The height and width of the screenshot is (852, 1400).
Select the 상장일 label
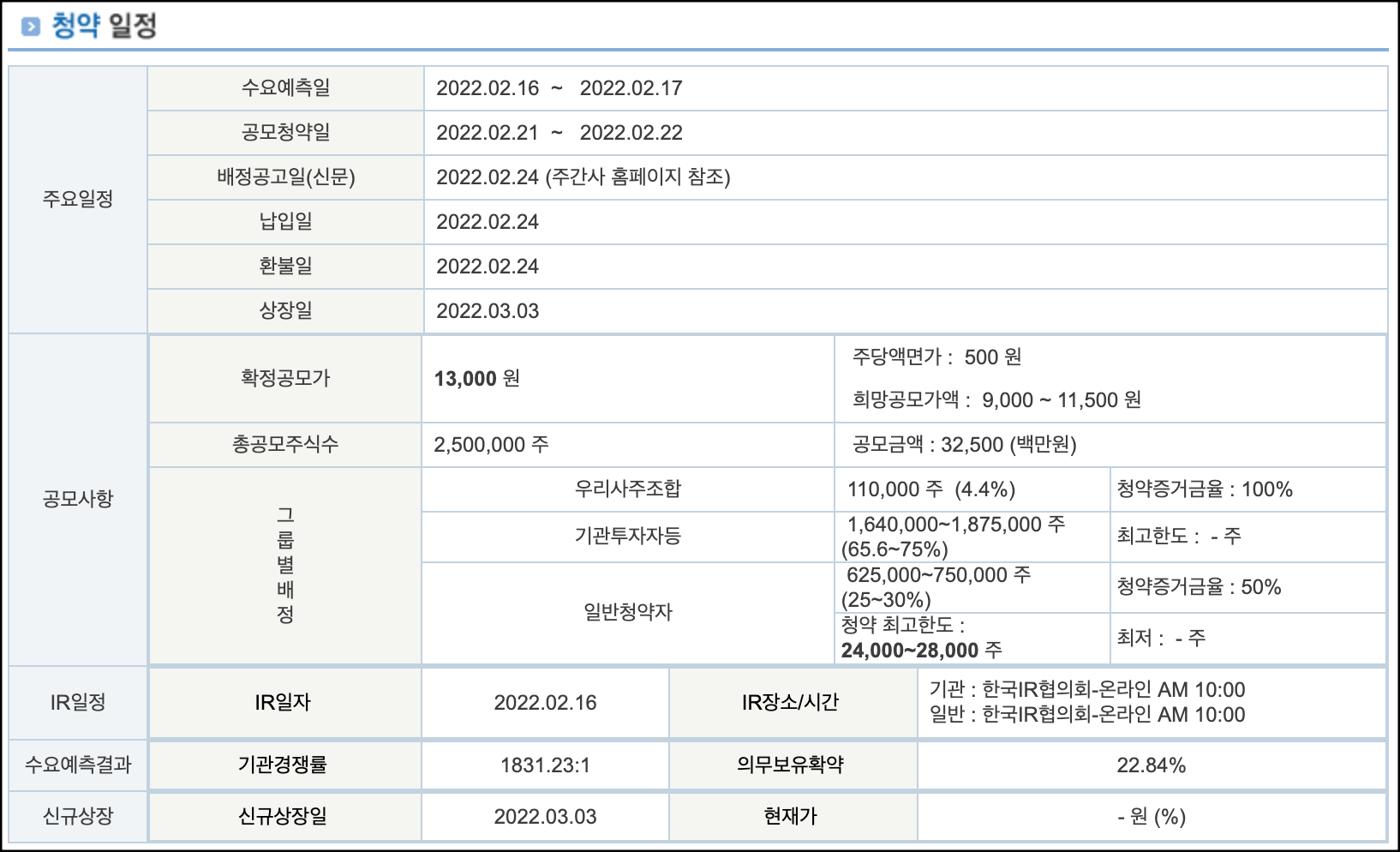point(285,310)
